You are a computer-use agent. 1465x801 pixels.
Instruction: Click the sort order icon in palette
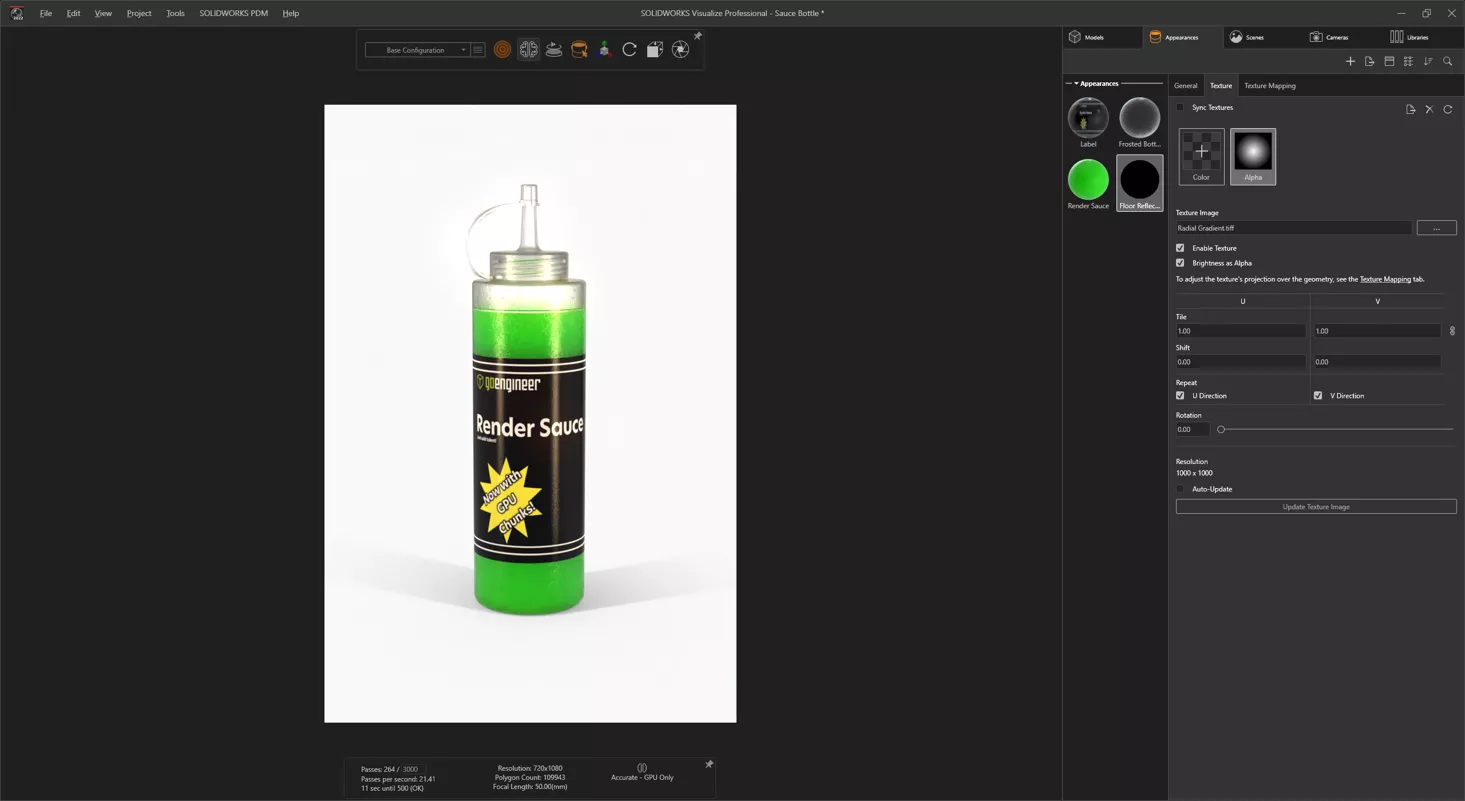click(x=1428, y=61)
